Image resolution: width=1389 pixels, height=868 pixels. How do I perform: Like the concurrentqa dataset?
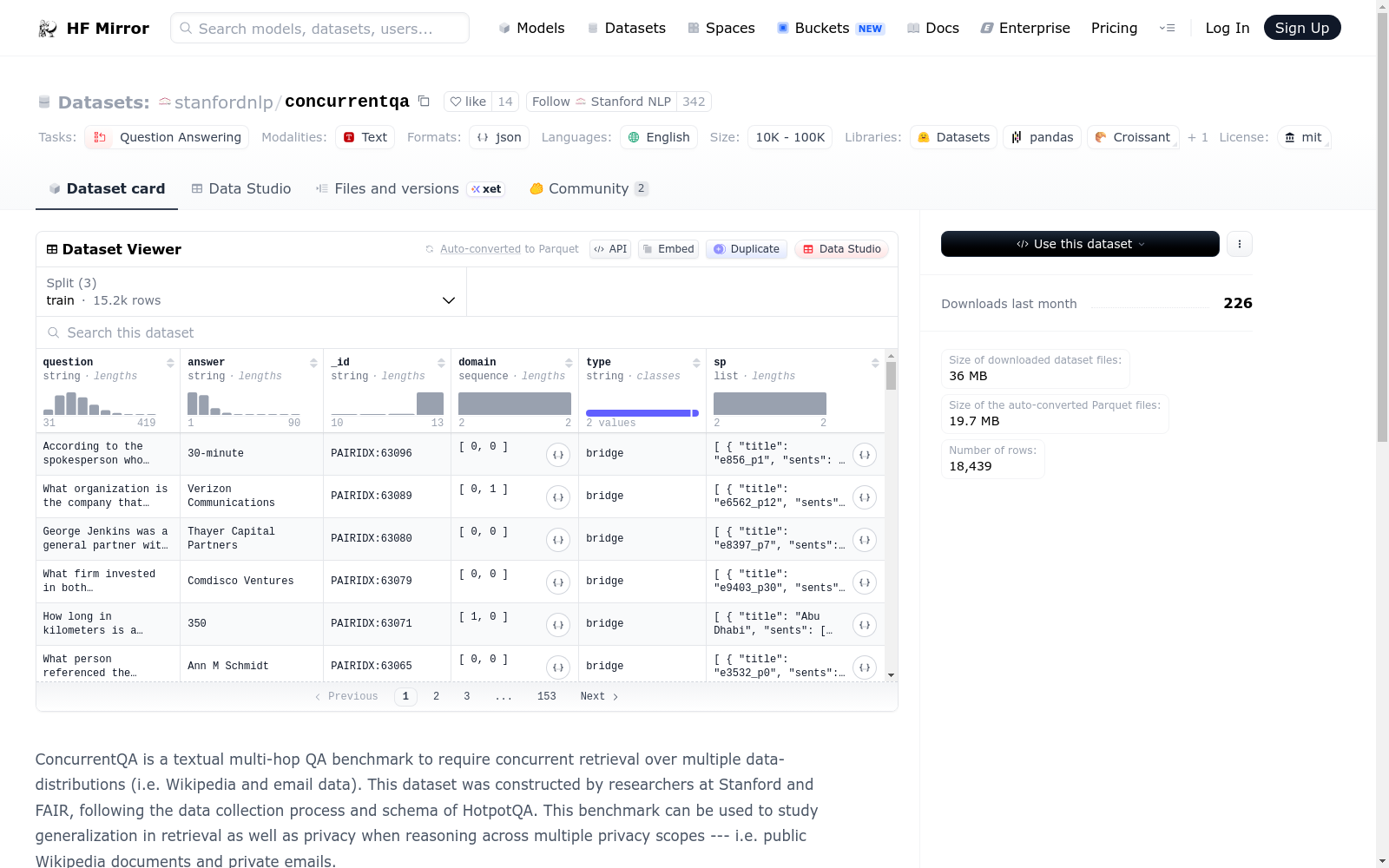point(468,102)
